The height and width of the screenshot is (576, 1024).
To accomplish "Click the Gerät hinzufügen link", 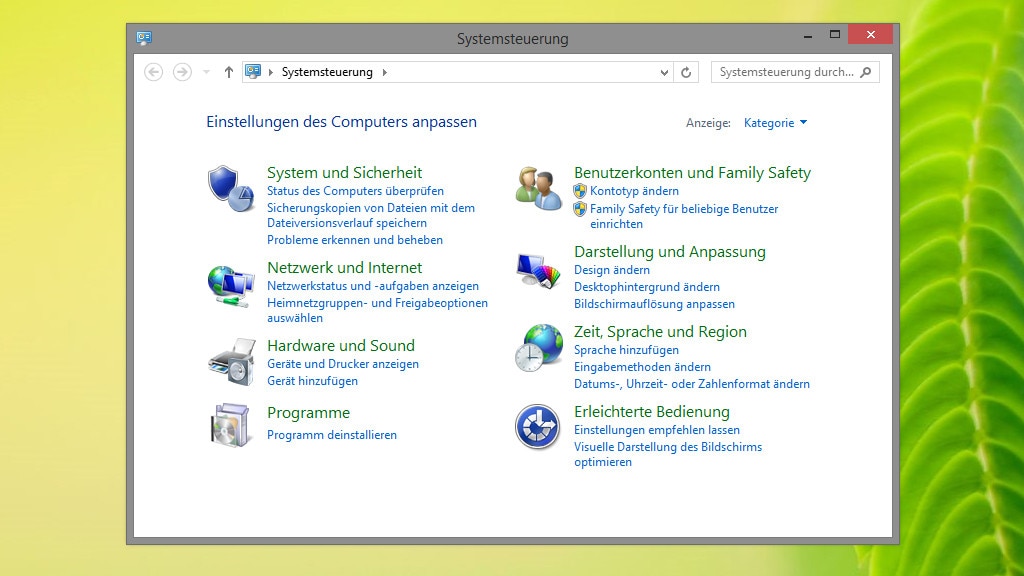I will coord(312,381).
